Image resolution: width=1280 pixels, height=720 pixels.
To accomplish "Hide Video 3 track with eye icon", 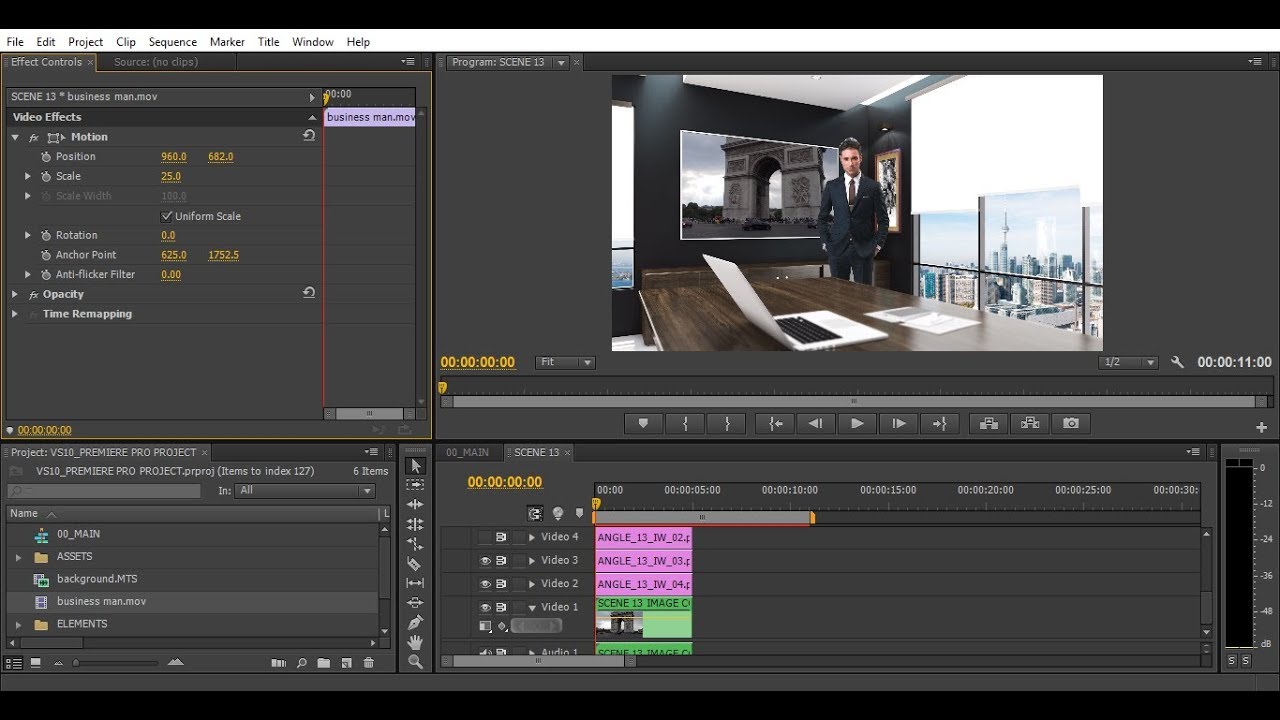I will [x=485, y=561].
